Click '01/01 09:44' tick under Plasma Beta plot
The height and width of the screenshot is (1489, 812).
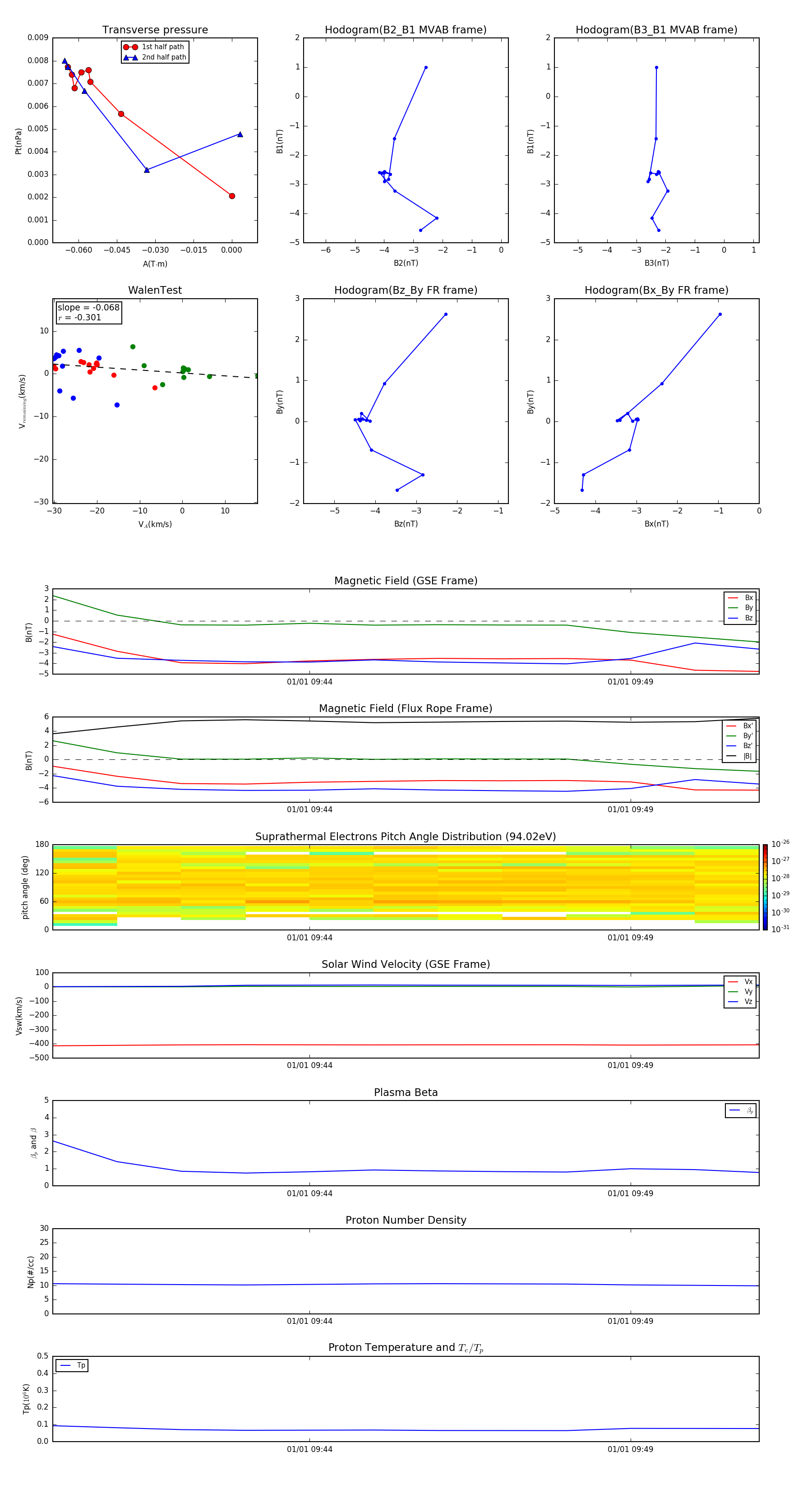tap(309, 1193)
